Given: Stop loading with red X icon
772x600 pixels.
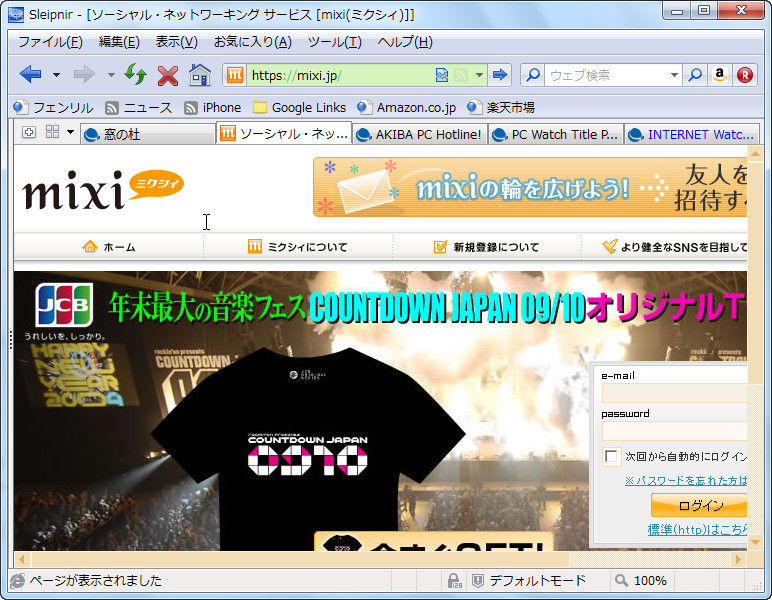Looking at the screenshot, I should (x=168, y=76).
